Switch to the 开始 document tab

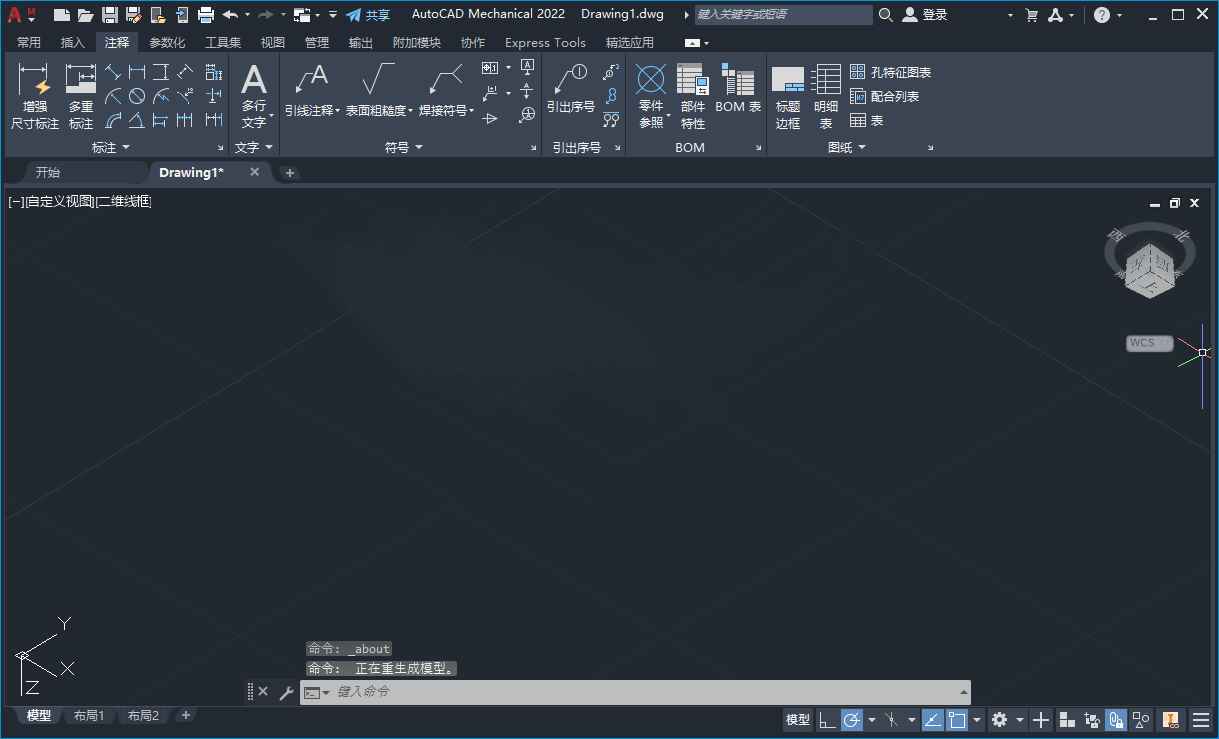pyautogui.click(x=47, y=172)
